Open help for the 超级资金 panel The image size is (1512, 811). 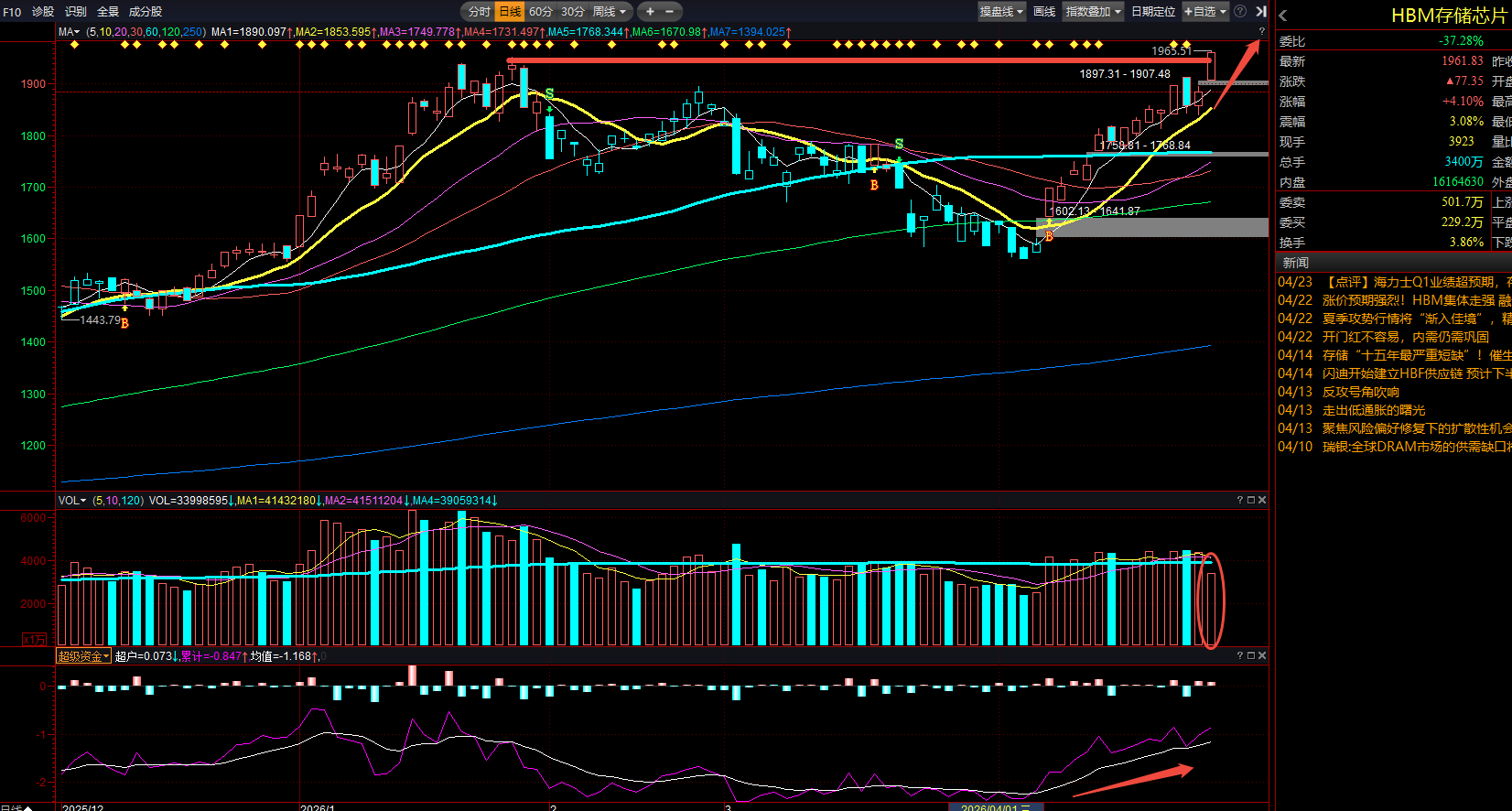tap(1240, 655)
